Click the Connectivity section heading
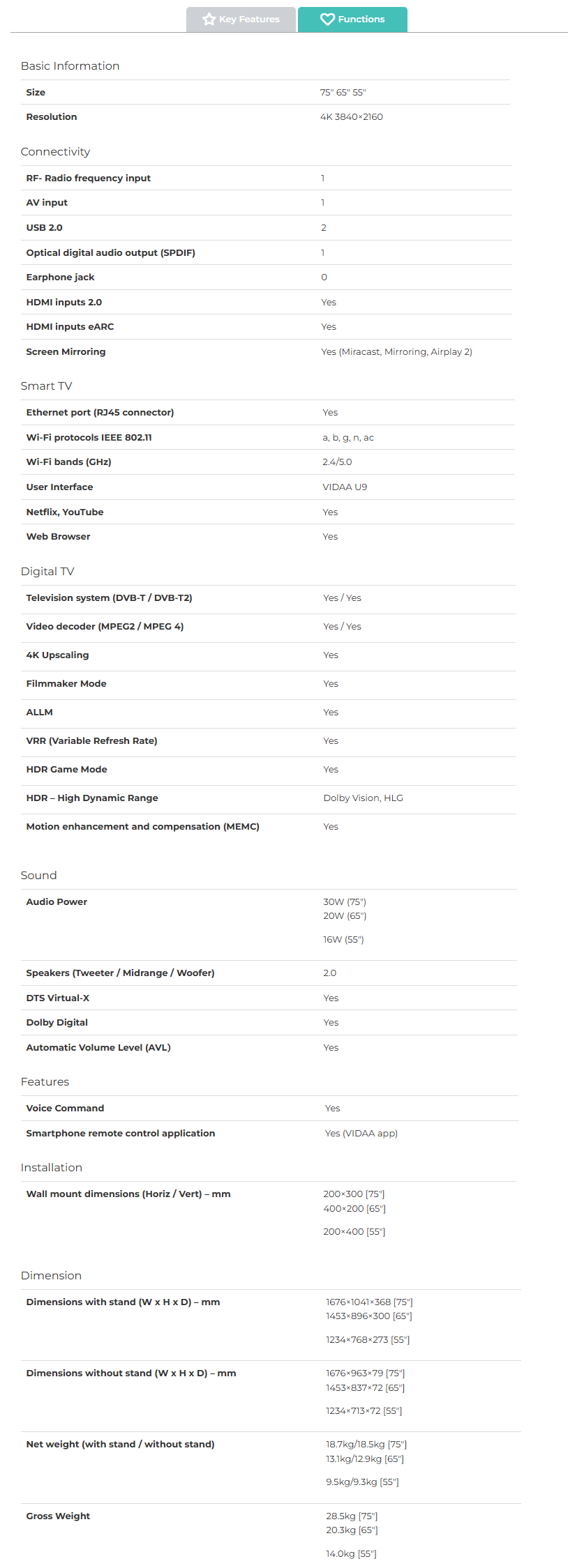The height and width of the screenshot is (1568, 568). 55,152
